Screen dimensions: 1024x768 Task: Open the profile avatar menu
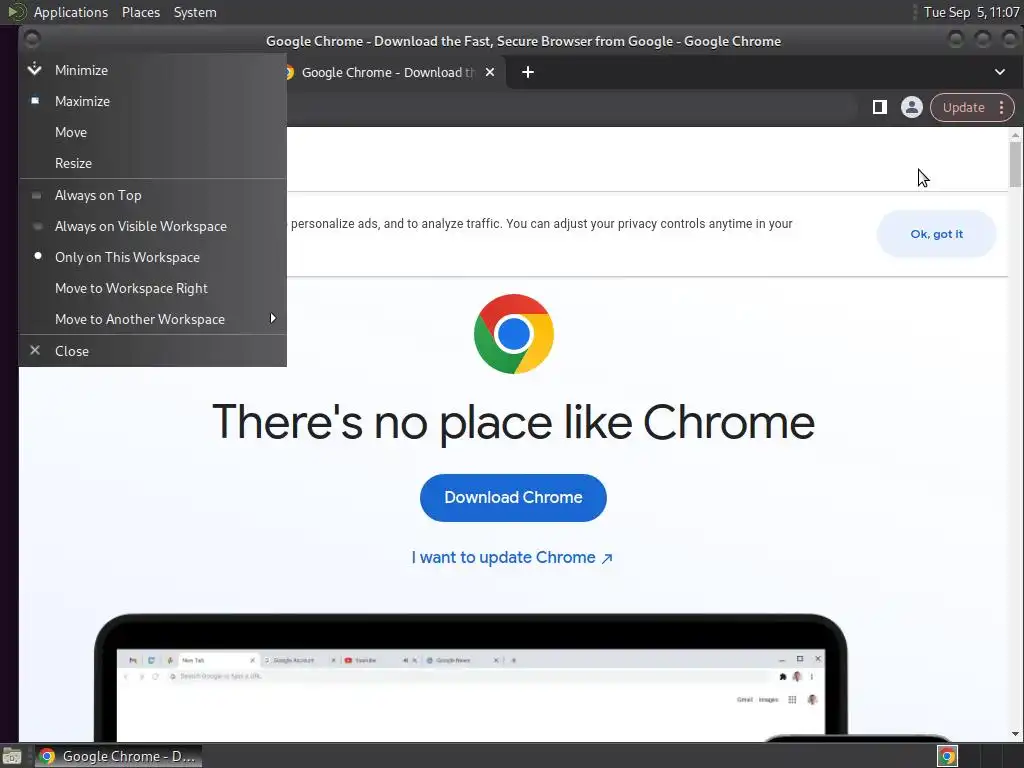tap(912, 107)
